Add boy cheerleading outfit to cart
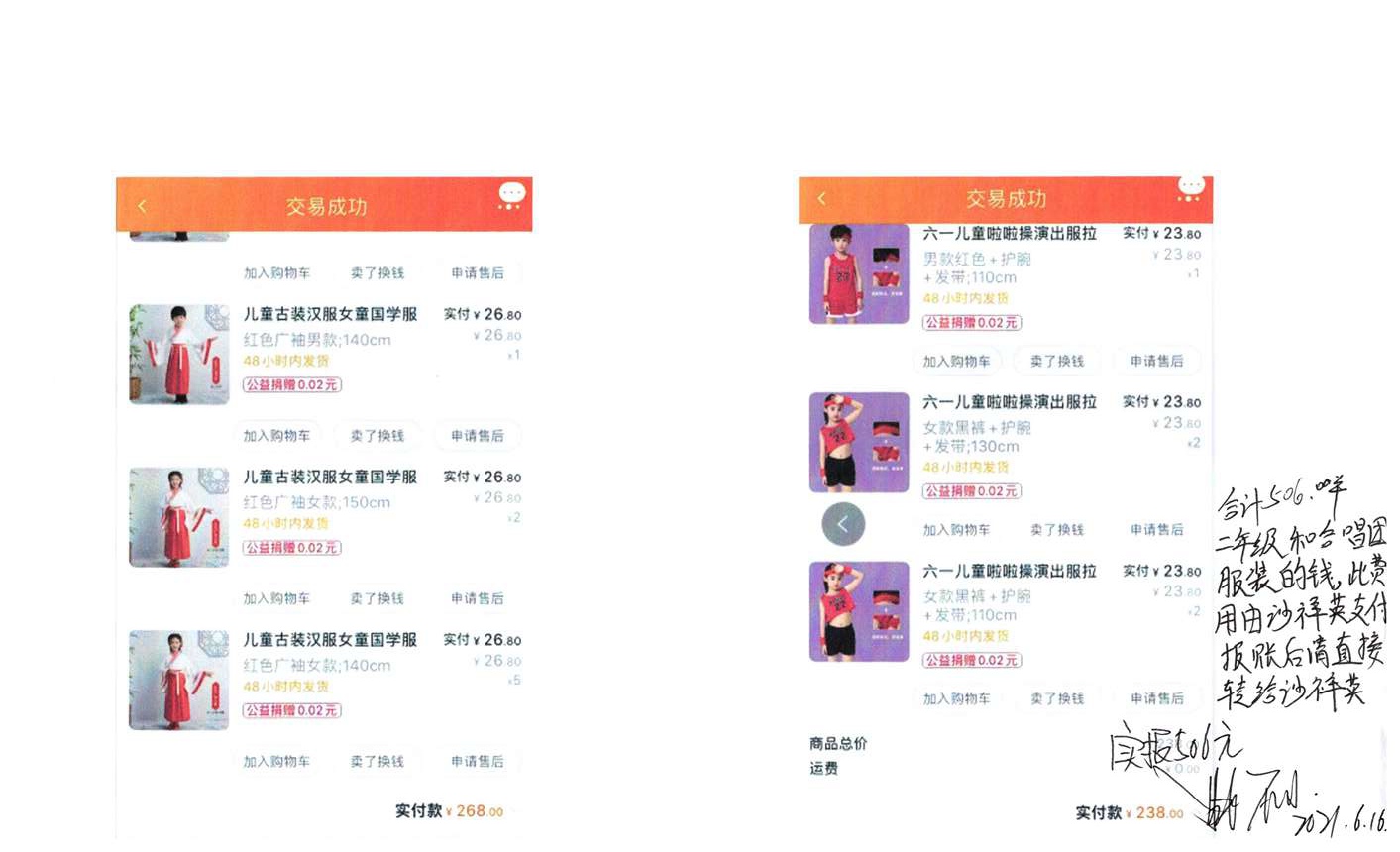1400x852 pixels. coord(956,362)
